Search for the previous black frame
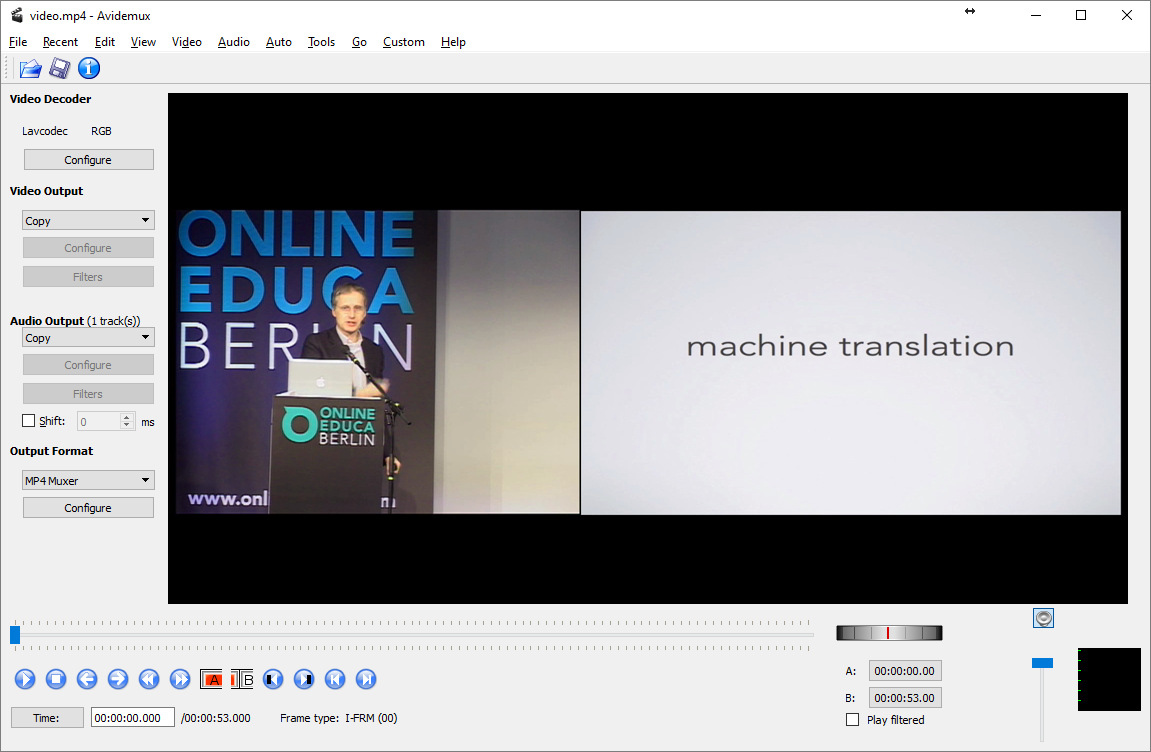Viewport: 1151px width, 752px height. point(273,679)
